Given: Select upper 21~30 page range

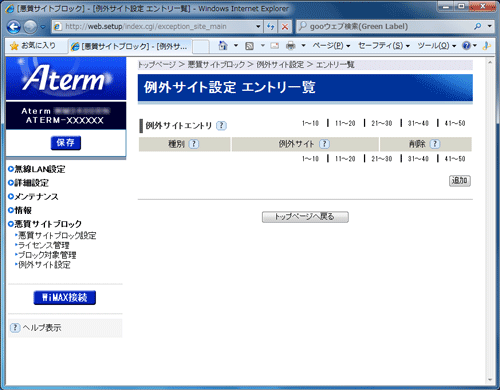Looking at the screenshot, I should coord(382,123).
